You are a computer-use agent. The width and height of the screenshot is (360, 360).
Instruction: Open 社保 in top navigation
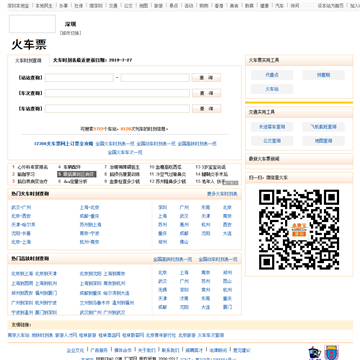coord(79,6)
